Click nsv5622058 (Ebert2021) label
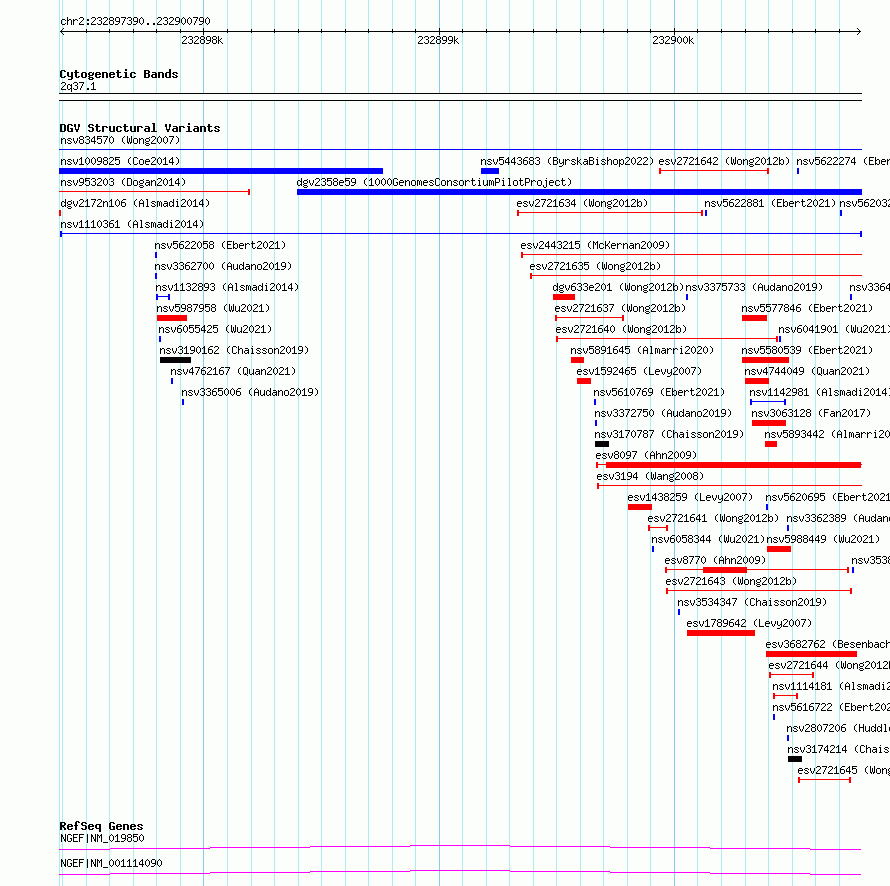This screenshot has height=886, width=890. (220, 245)
